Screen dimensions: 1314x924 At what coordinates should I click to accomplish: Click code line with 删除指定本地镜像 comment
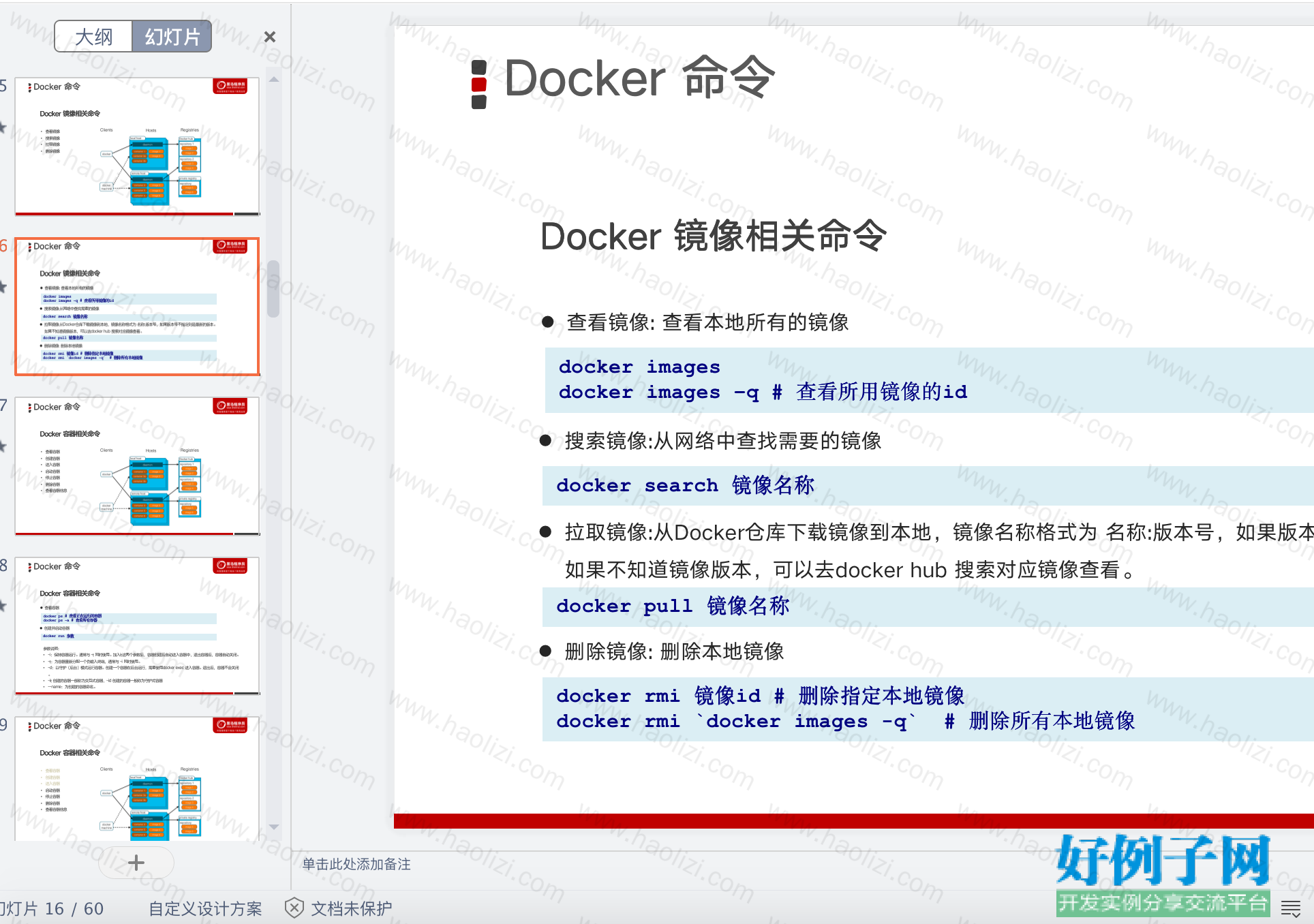click(x=760, y=696)
